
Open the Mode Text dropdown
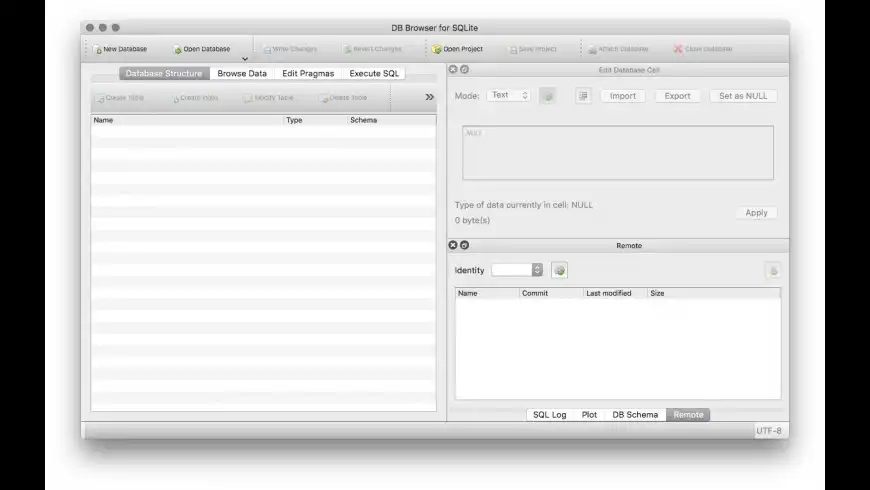click(x=509, y=95)
